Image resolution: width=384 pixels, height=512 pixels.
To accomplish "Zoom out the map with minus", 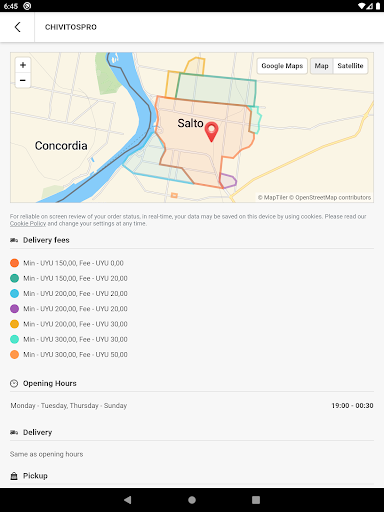I will click(x=23, y=80).
